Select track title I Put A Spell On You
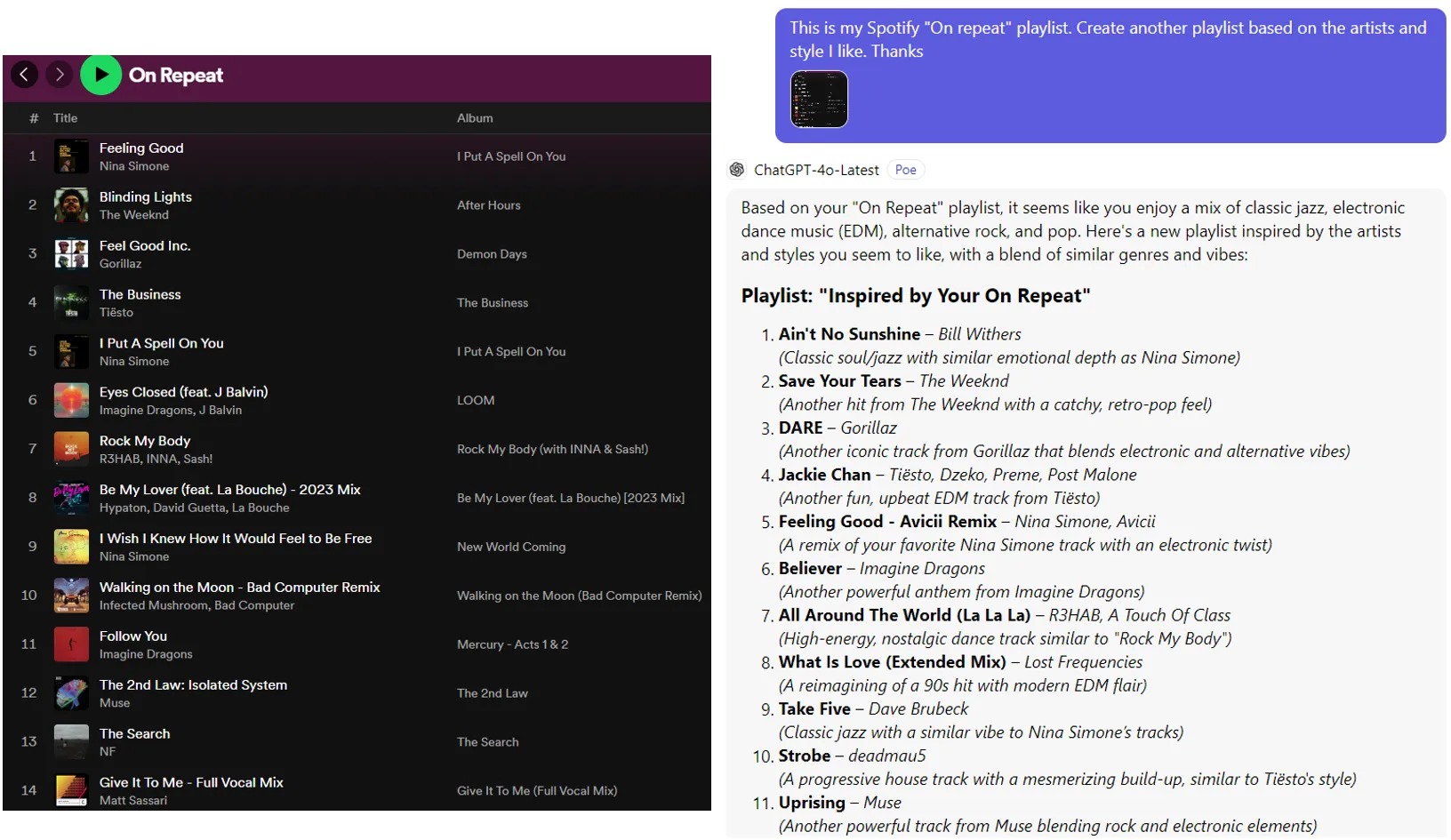 click(162, 344)
